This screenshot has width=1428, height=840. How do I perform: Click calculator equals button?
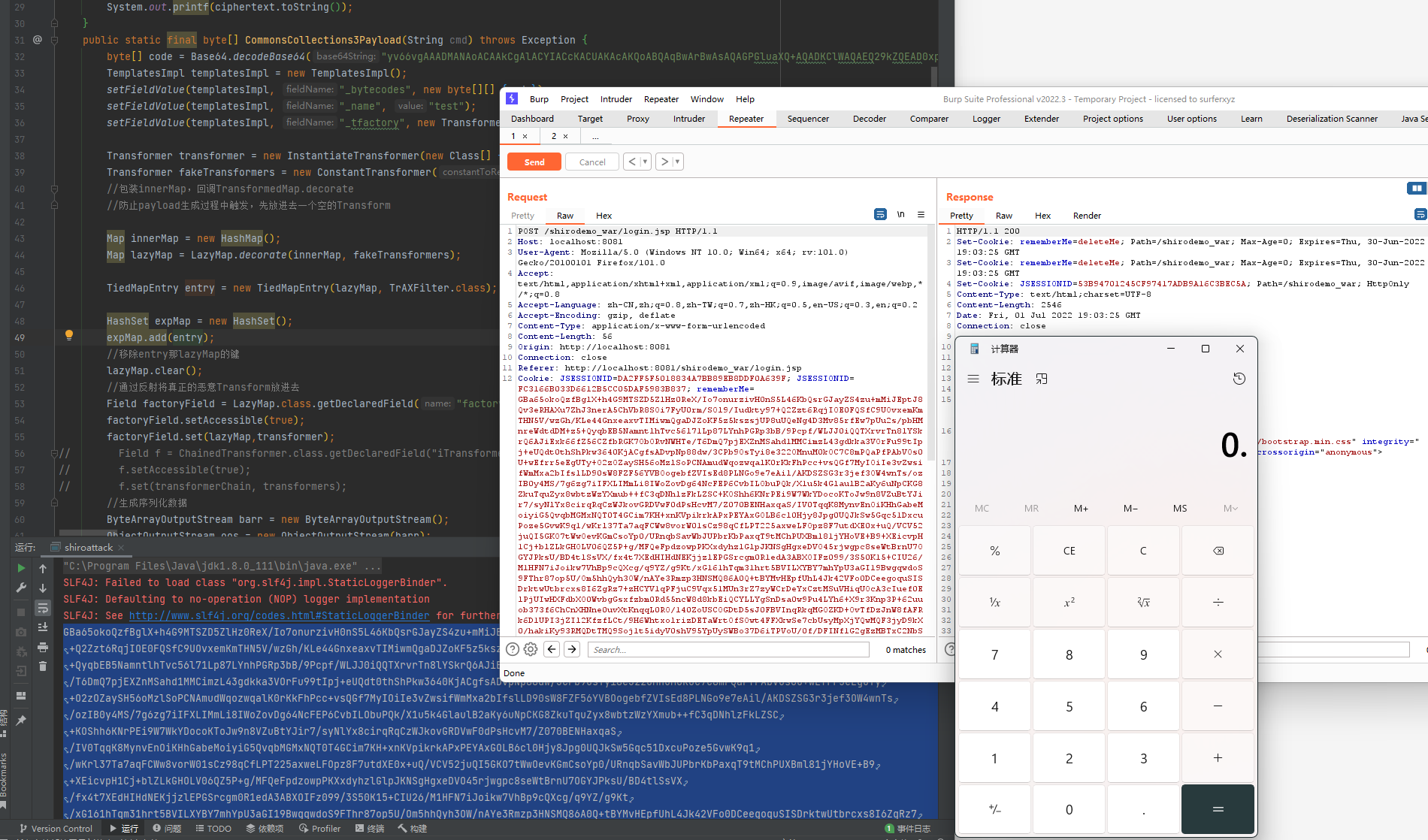click(x=1218, y=809)
